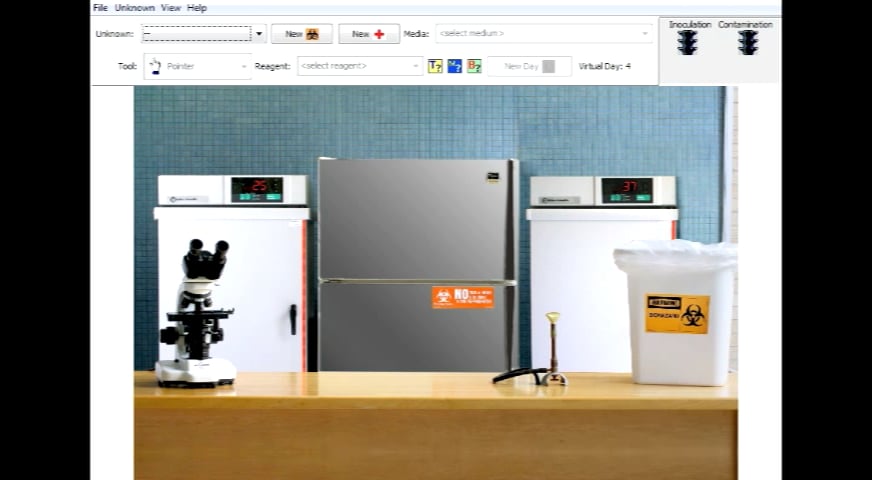The width and height of the screenshot is (872, 480).
Task: Click the biohazard waste bin
Action: 676,313
